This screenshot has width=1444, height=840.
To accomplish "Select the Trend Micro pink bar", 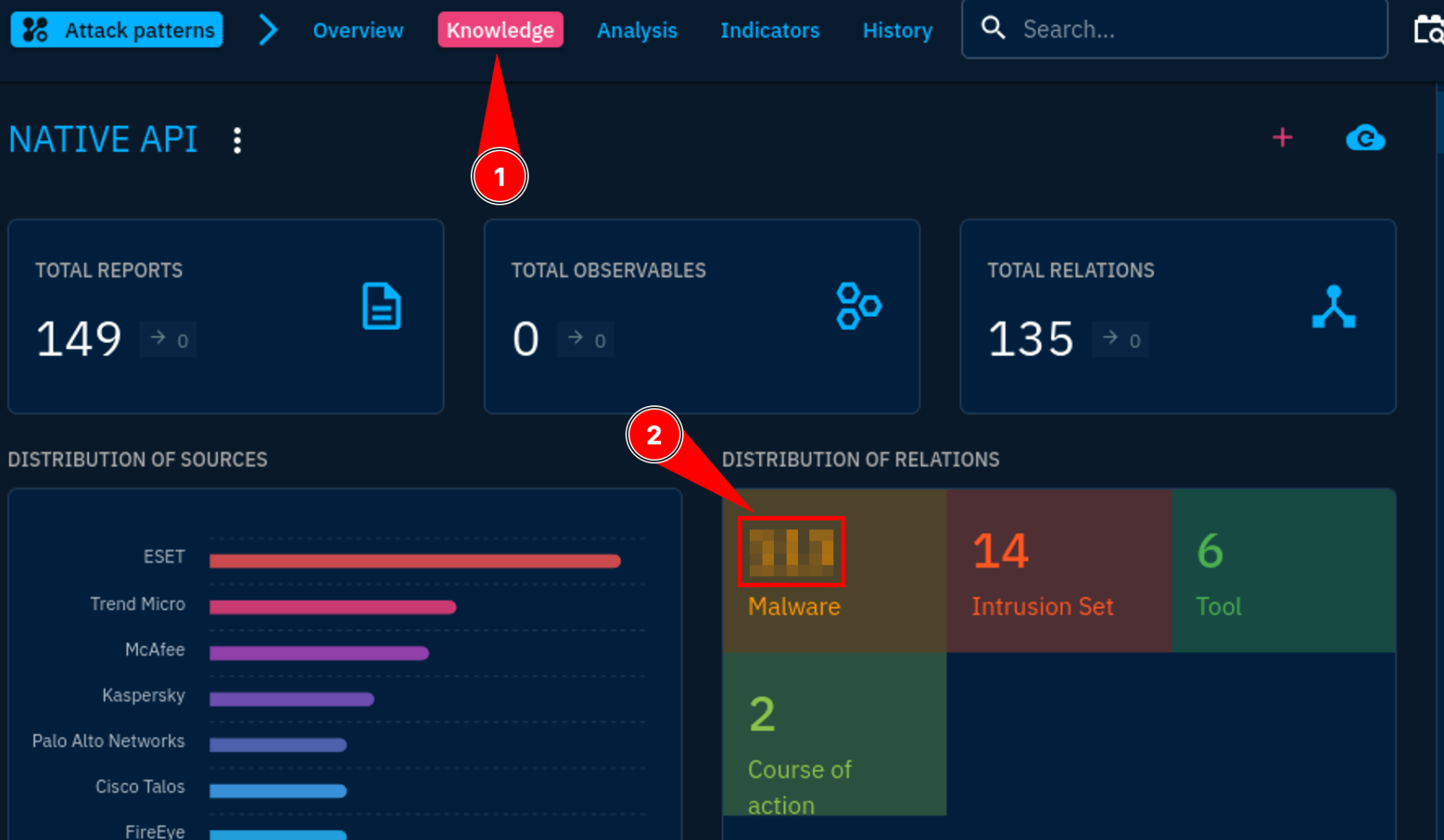I will tap(333, 607).
